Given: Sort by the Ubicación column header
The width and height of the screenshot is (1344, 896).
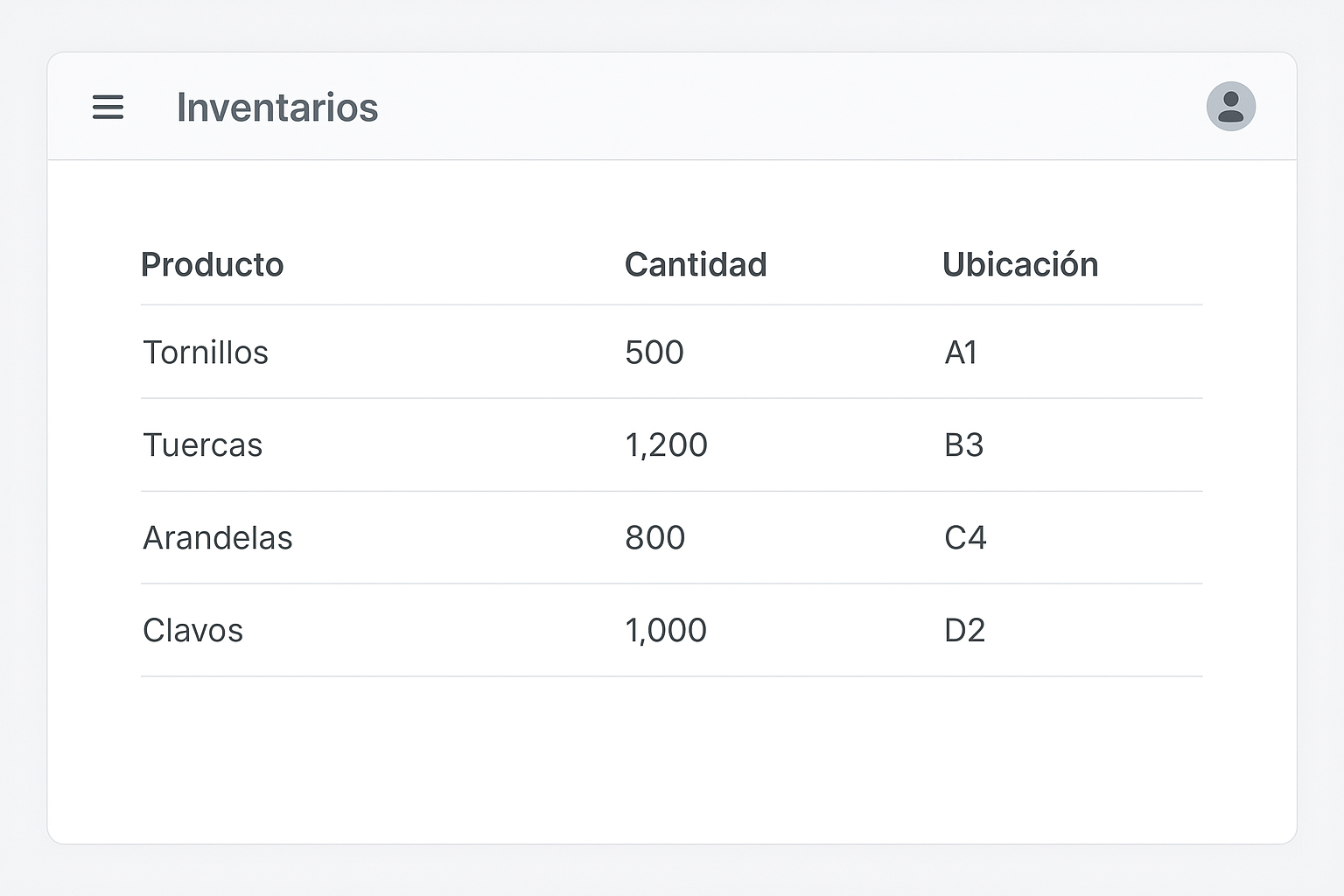Looking at the screenshot, I should click(1020, 264).
